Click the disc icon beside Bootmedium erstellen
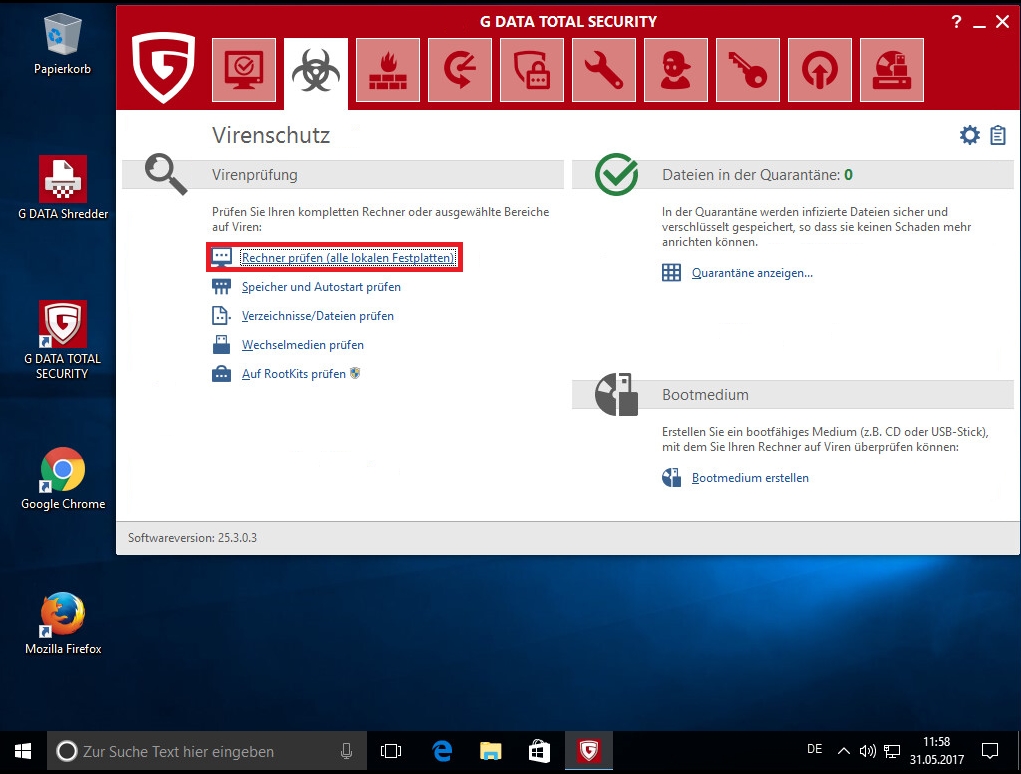This screenshot has height=774, width=1021. 671,478
